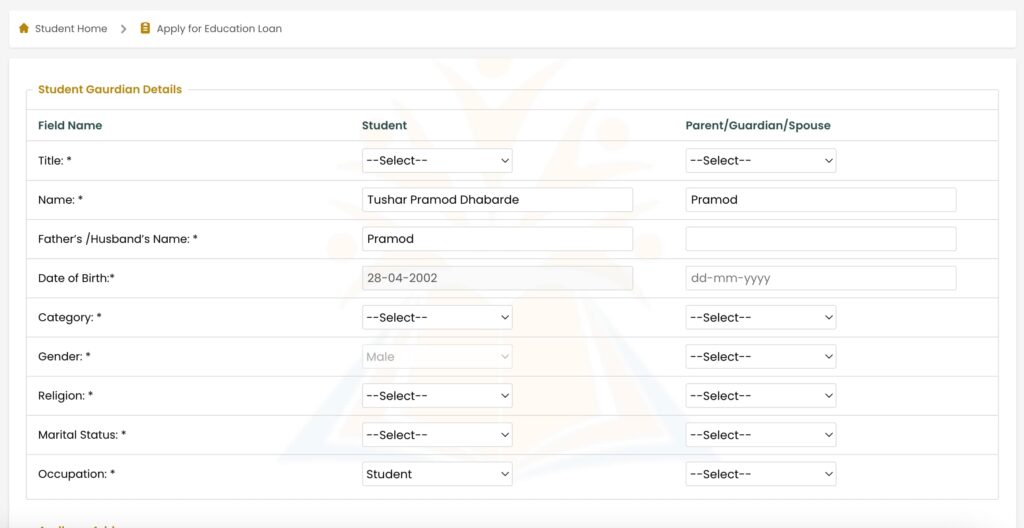Image resolution: width=1024 pixels, height=528 pixels.
Task: Open the student Title dropdown
Action: pos(437,161)
